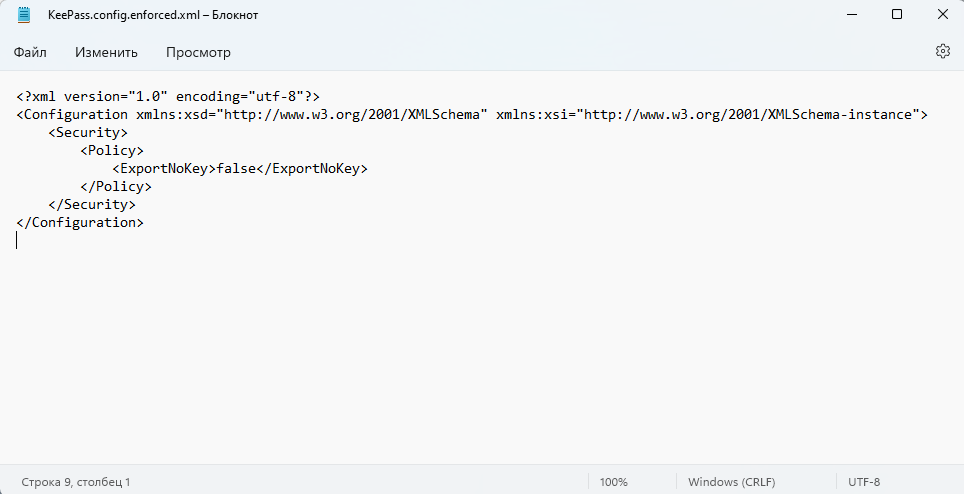
Task: Open the Просмотр menu
Action: (198, 52)
